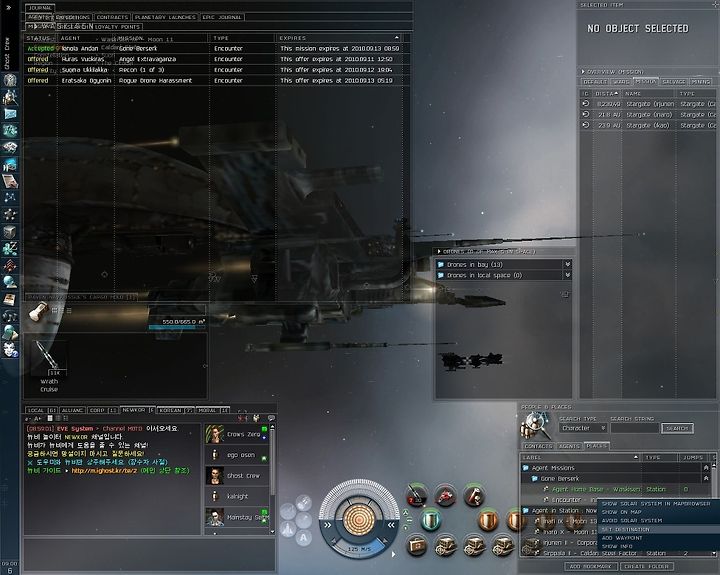This screenshot has width=720, height=575.
Task: Switch to Contracts tab in Journal
Action: click(x=112, y=17)
